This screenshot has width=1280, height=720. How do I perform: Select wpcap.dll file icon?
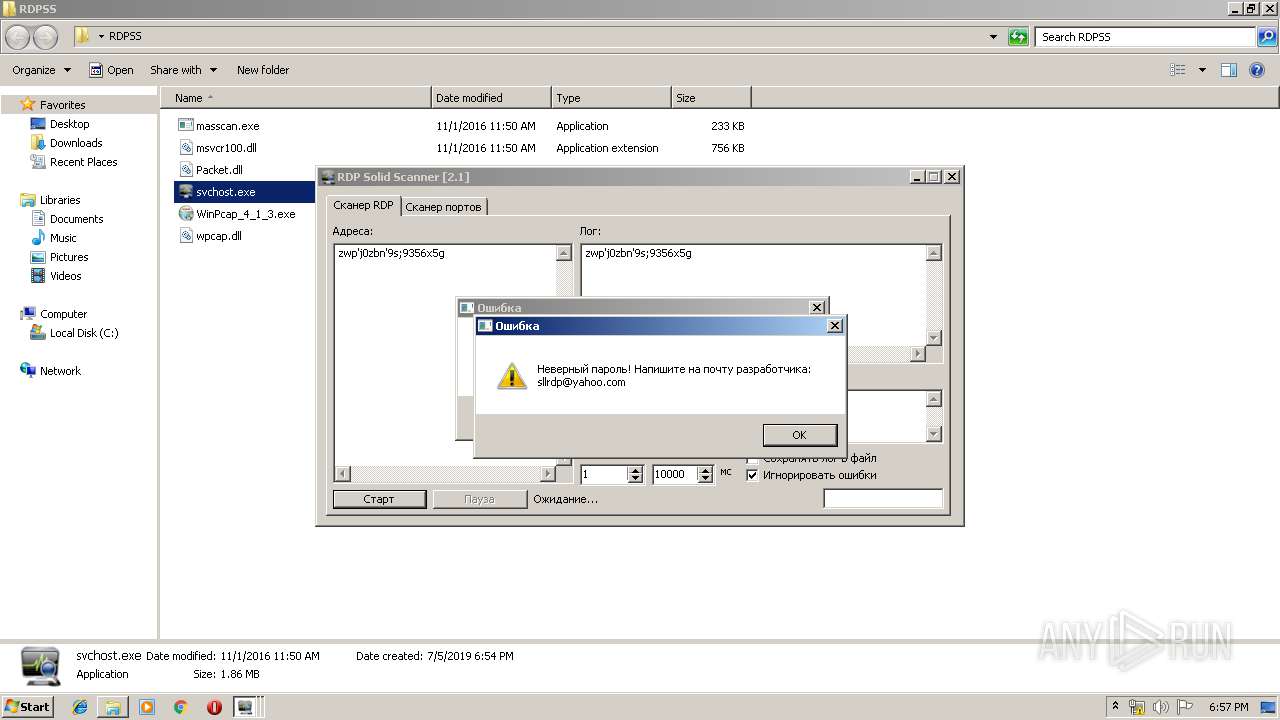coord(185,236)
